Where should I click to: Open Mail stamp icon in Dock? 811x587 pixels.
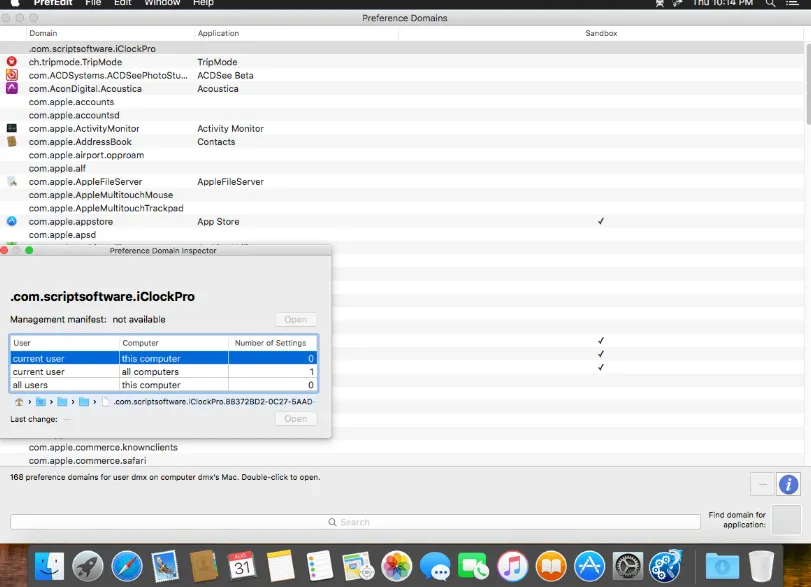(165, 566)
